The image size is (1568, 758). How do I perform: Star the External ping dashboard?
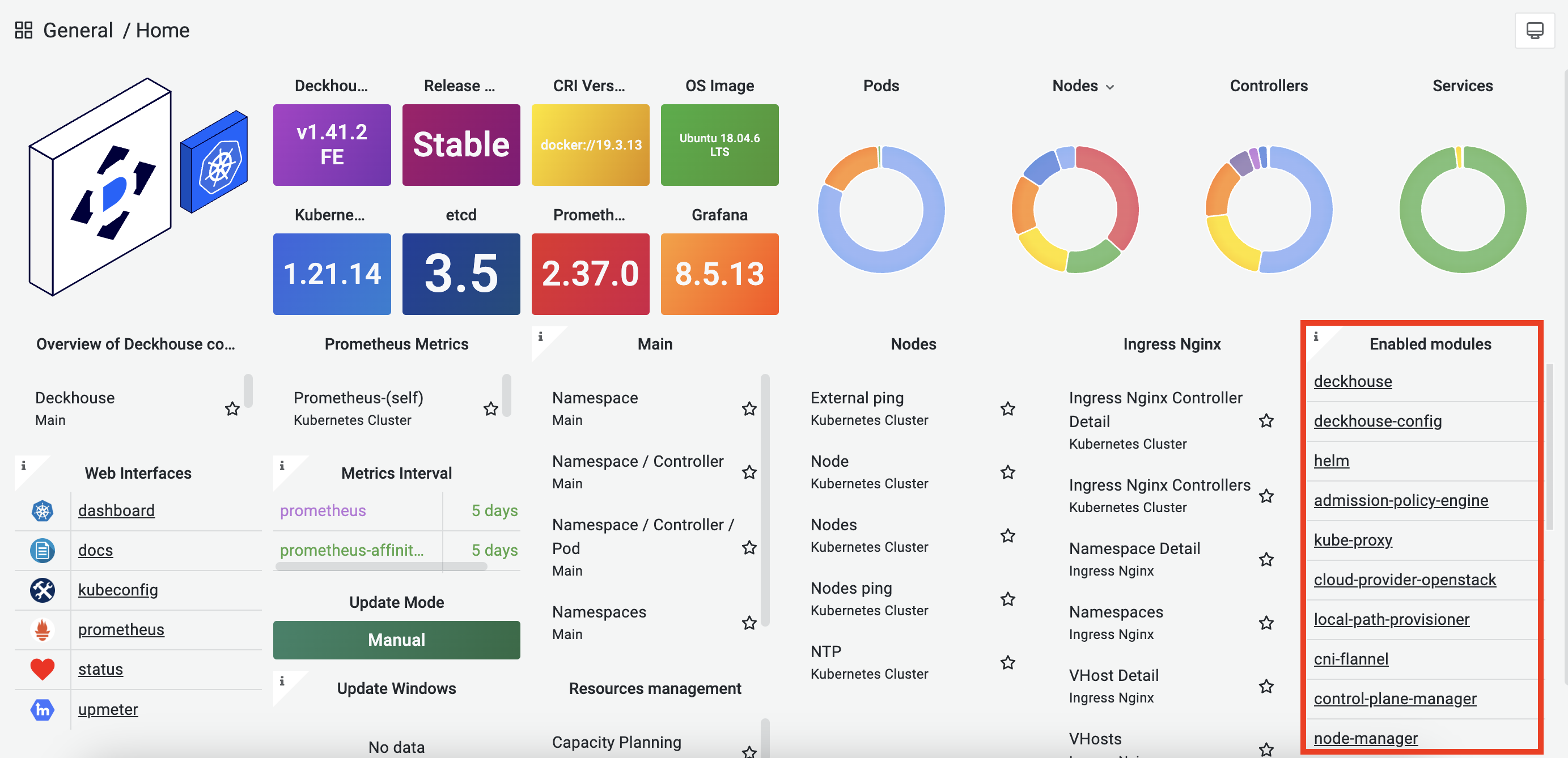point(1007,408)
